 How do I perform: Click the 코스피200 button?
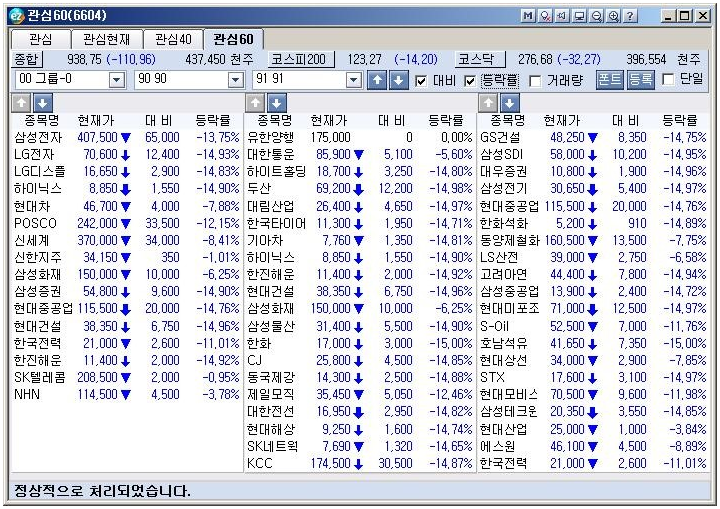tap(301, 59)
